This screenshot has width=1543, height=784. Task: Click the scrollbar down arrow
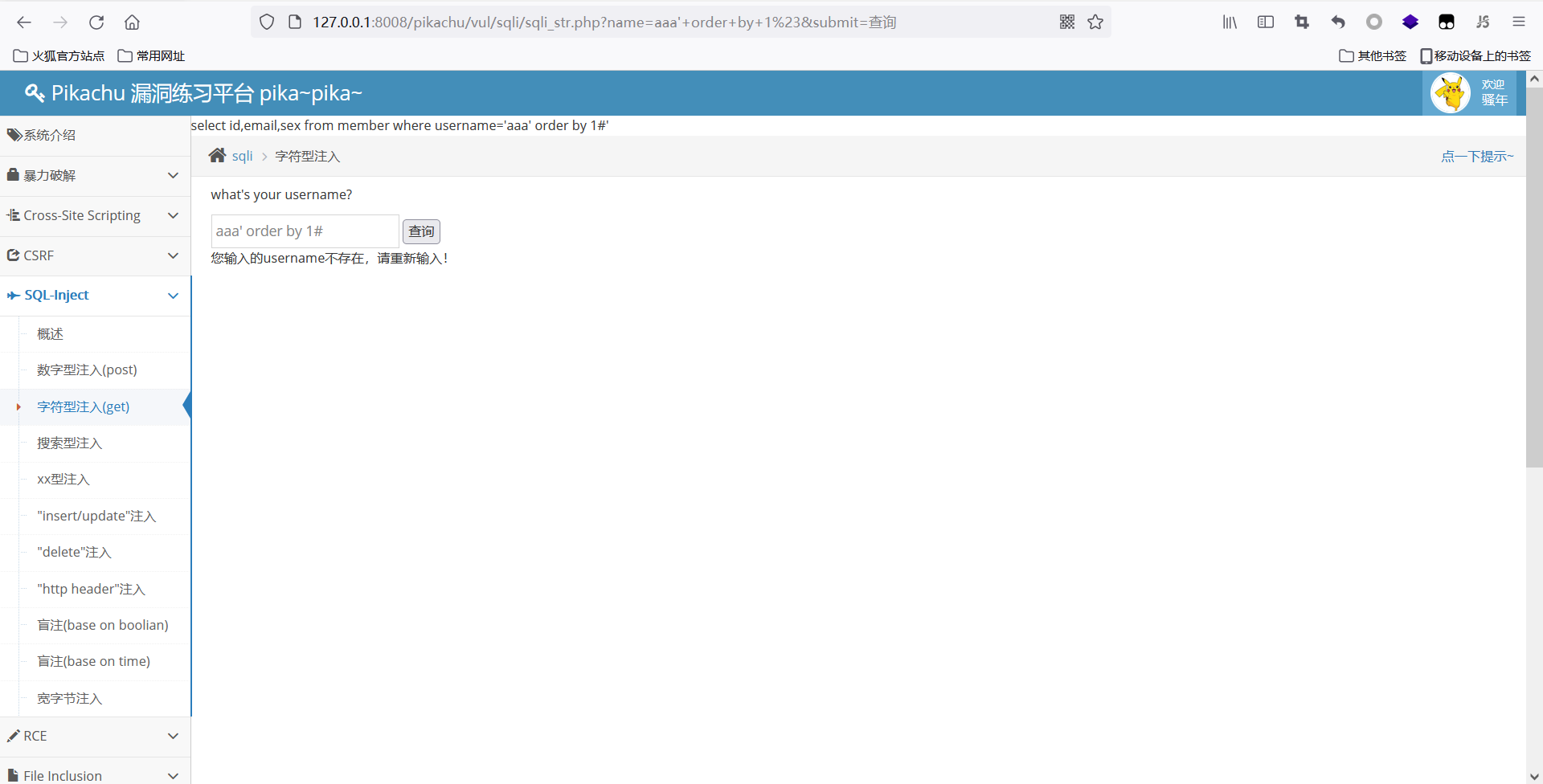(1534, 776)
